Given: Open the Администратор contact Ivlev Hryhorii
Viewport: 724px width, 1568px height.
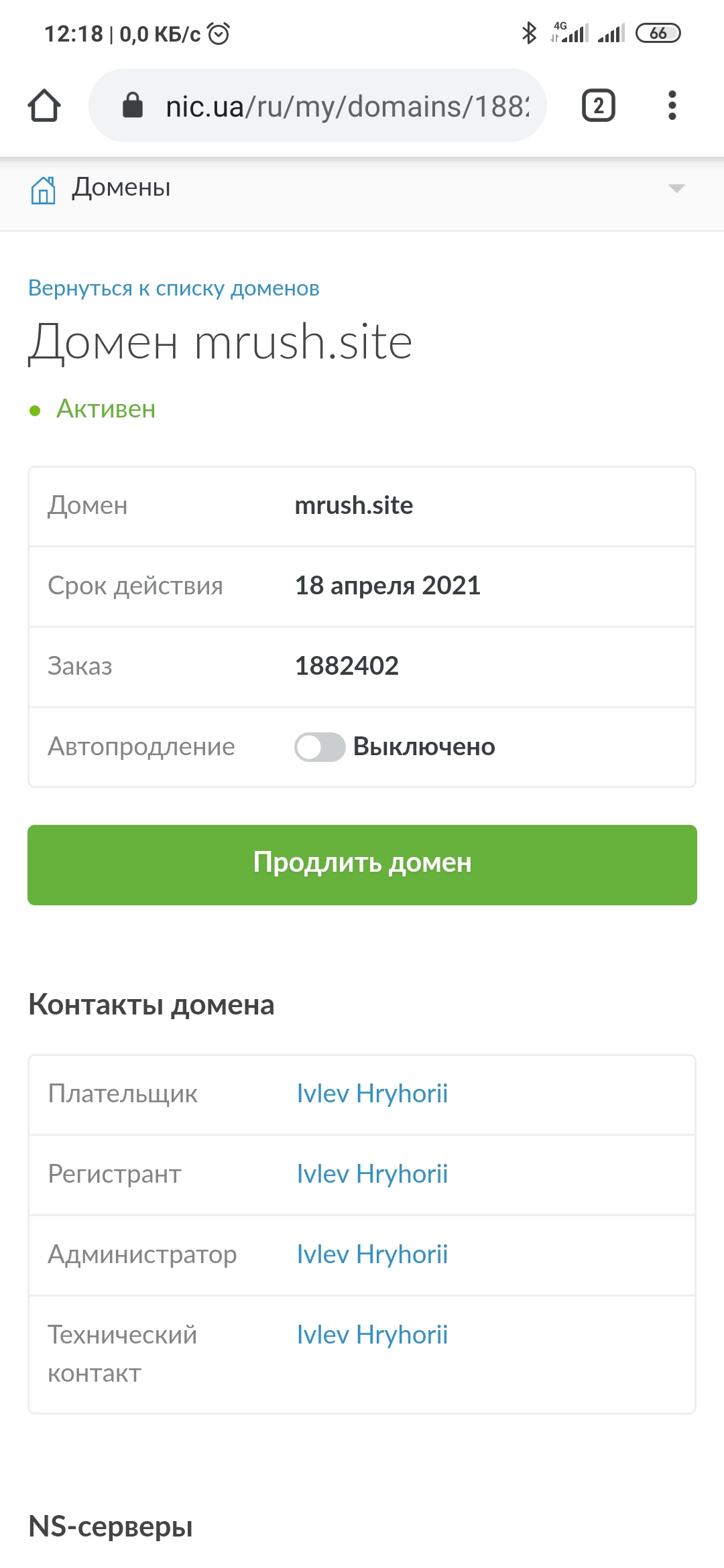Looking at the screenshot, I should click(372, 1254).
